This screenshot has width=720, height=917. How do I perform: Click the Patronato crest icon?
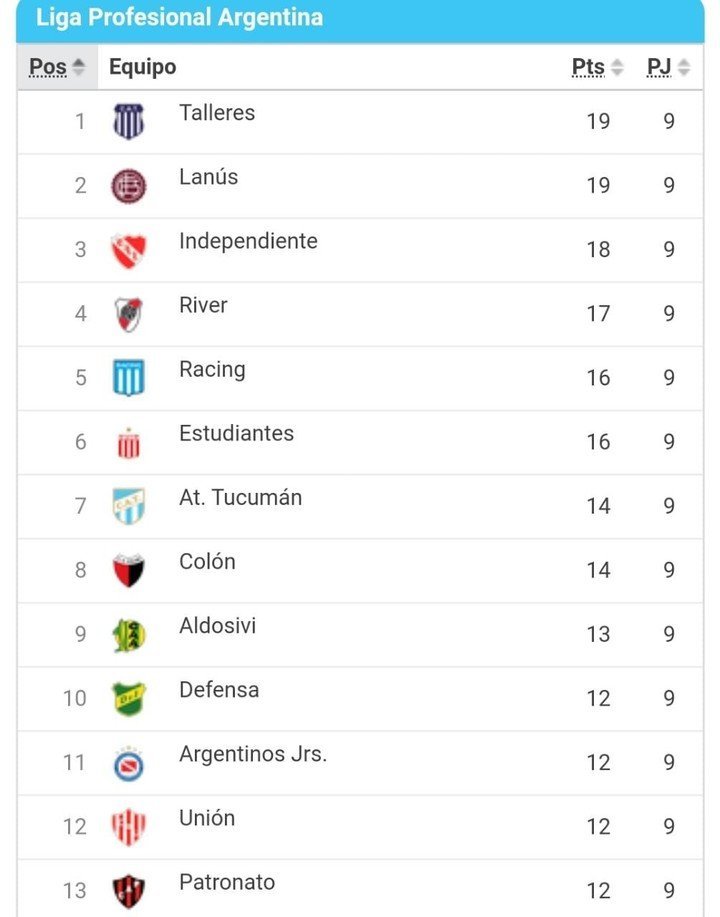(x=128, y=890)
